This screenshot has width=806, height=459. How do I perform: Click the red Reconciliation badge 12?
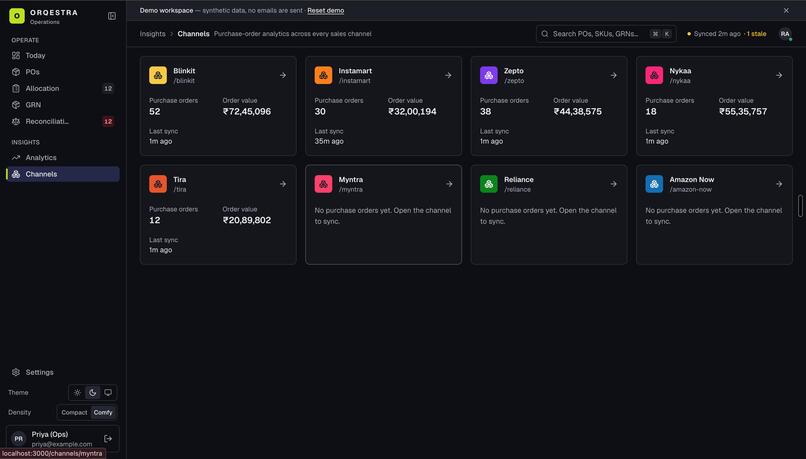pyautogui.click(x=108, y=121)
